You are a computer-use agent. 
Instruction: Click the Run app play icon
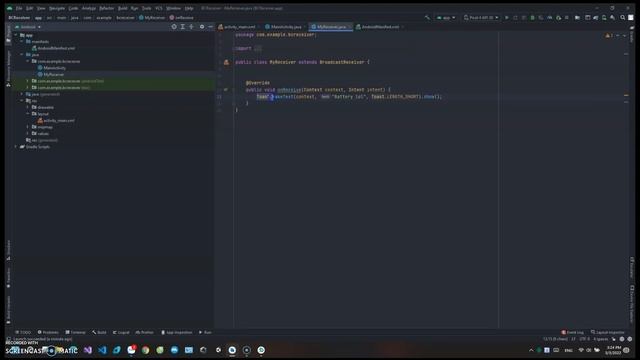coord(507,18)
